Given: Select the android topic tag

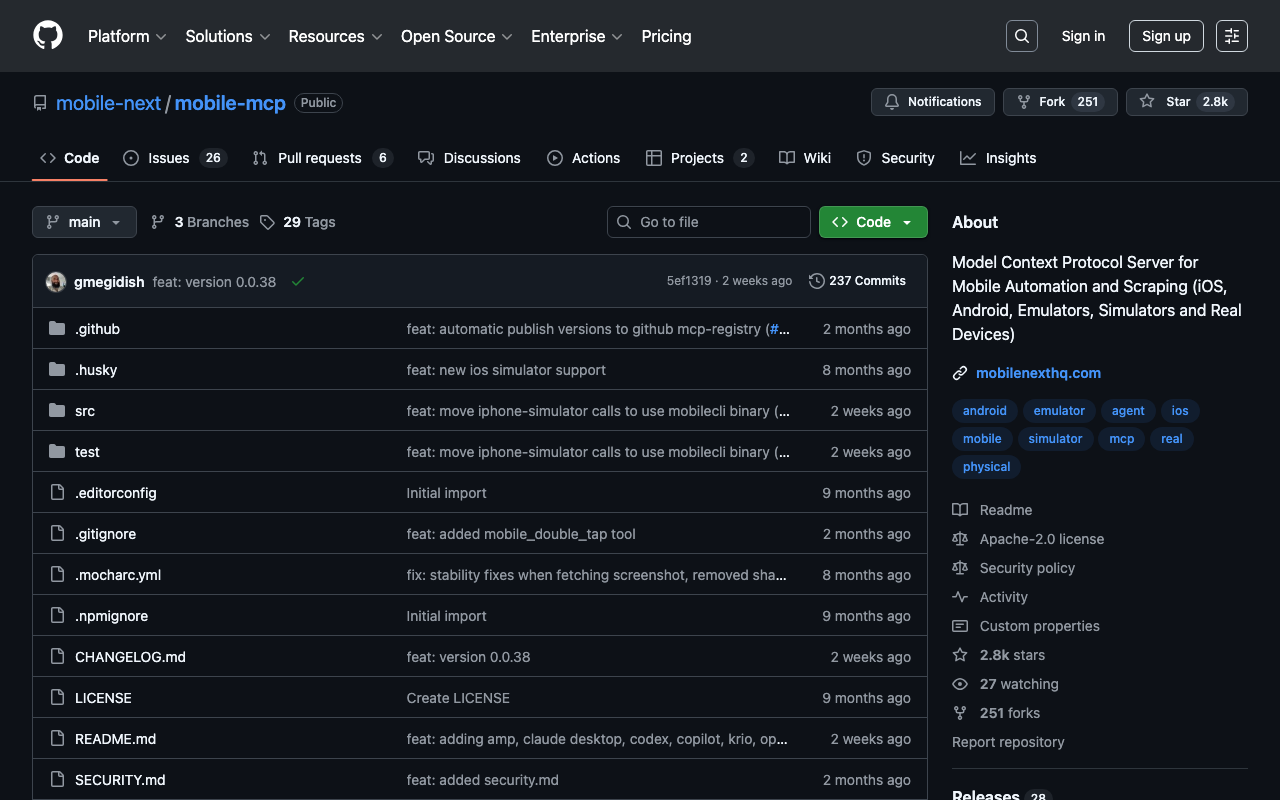Looking at the screenshot, I should (984, 411).
